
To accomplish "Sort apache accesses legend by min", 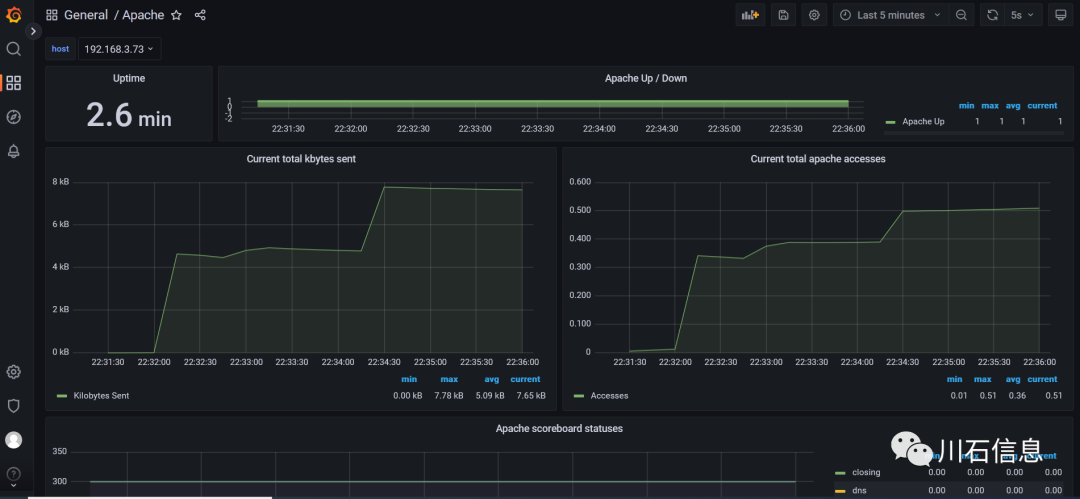I will point(955,379).
